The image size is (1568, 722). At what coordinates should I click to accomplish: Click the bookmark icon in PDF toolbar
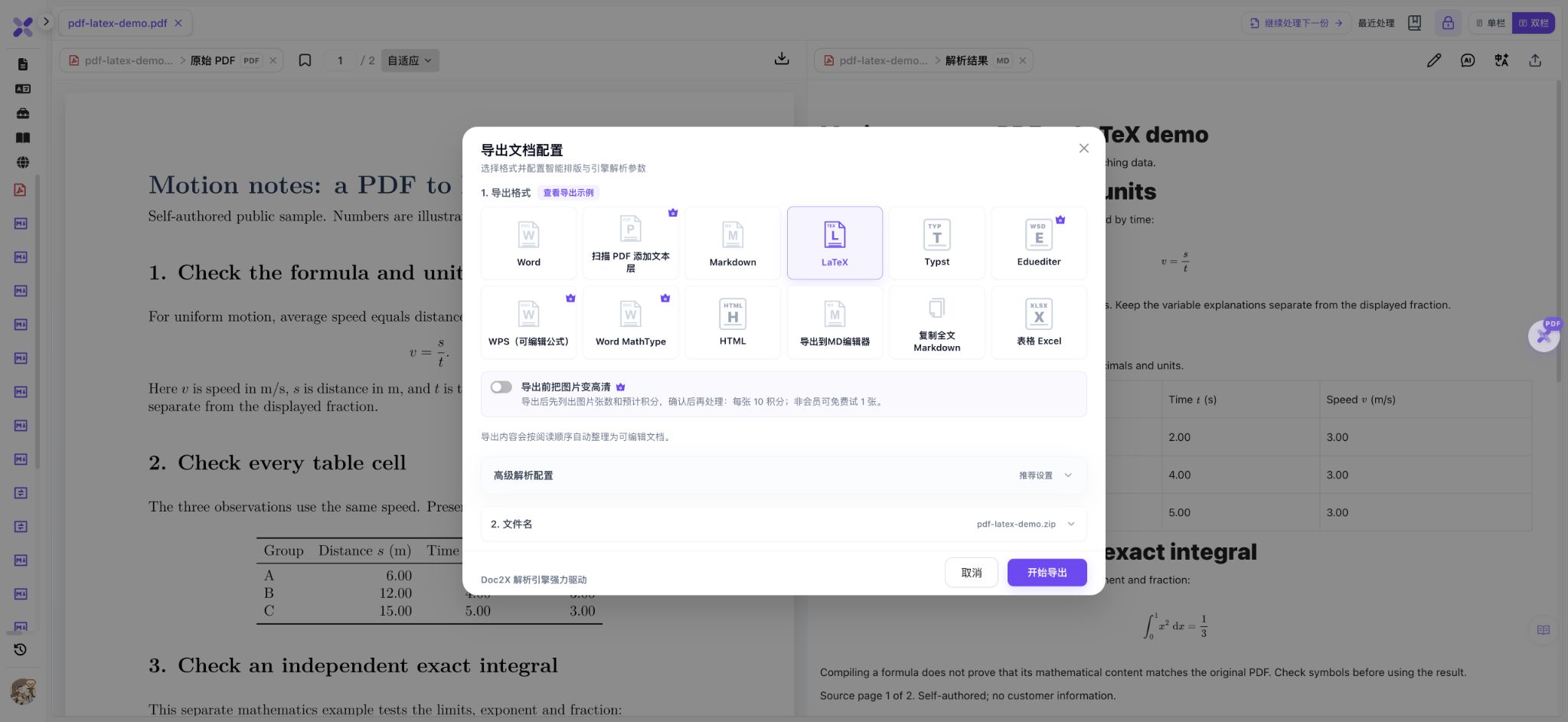pos(305,60)
